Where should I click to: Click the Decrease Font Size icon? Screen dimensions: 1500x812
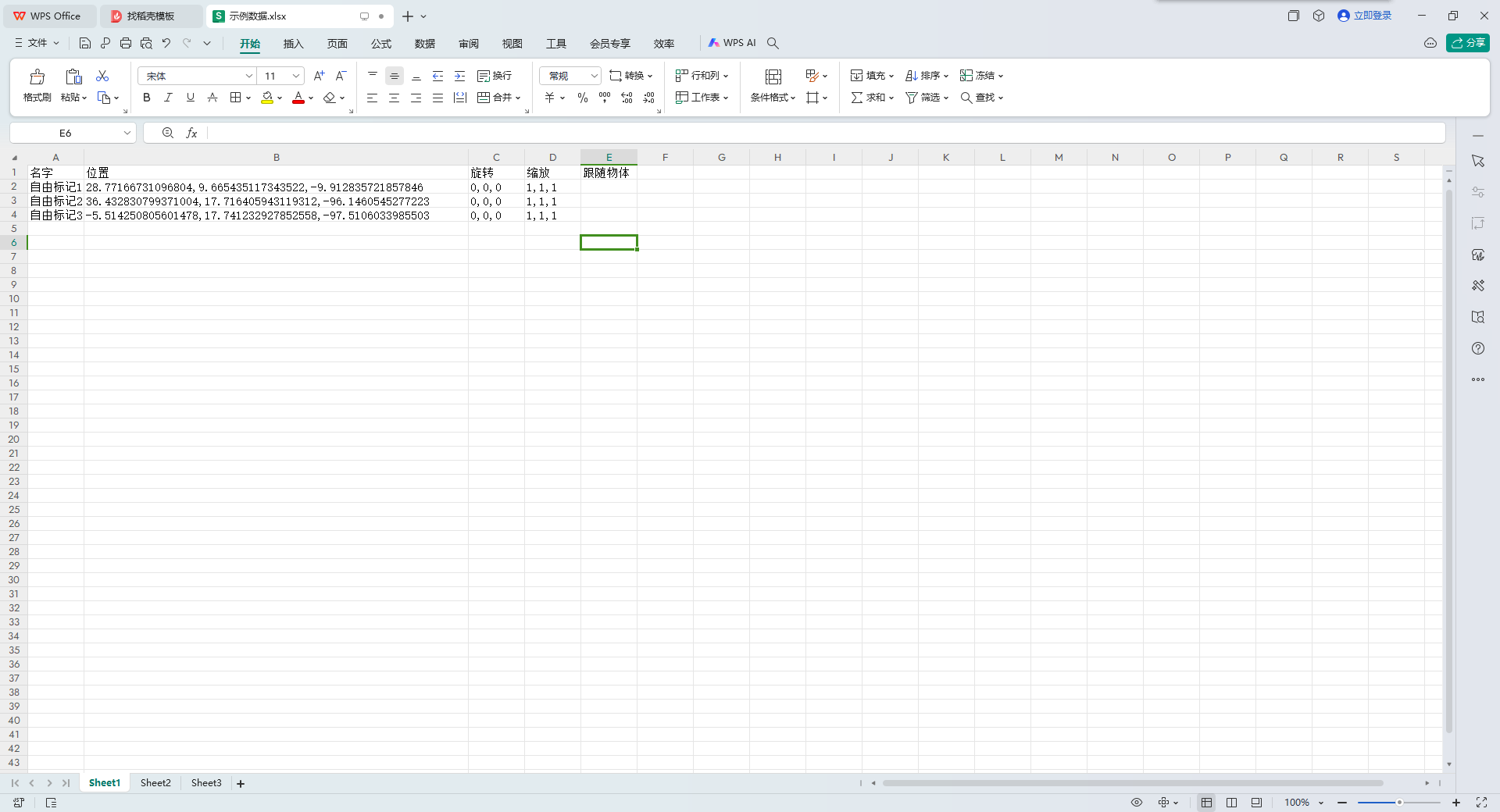[x=341, y=76]
